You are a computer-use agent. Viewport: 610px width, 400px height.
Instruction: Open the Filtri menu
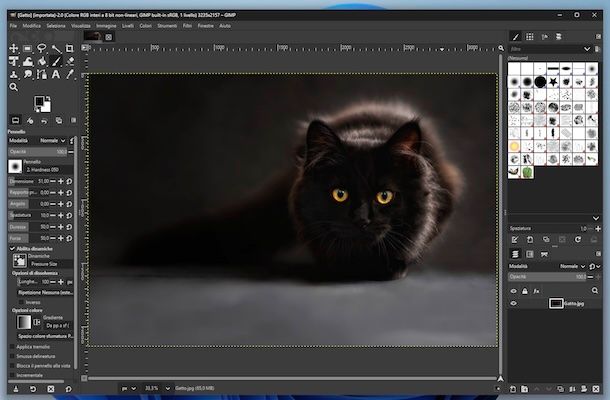[x=187, y=26]
